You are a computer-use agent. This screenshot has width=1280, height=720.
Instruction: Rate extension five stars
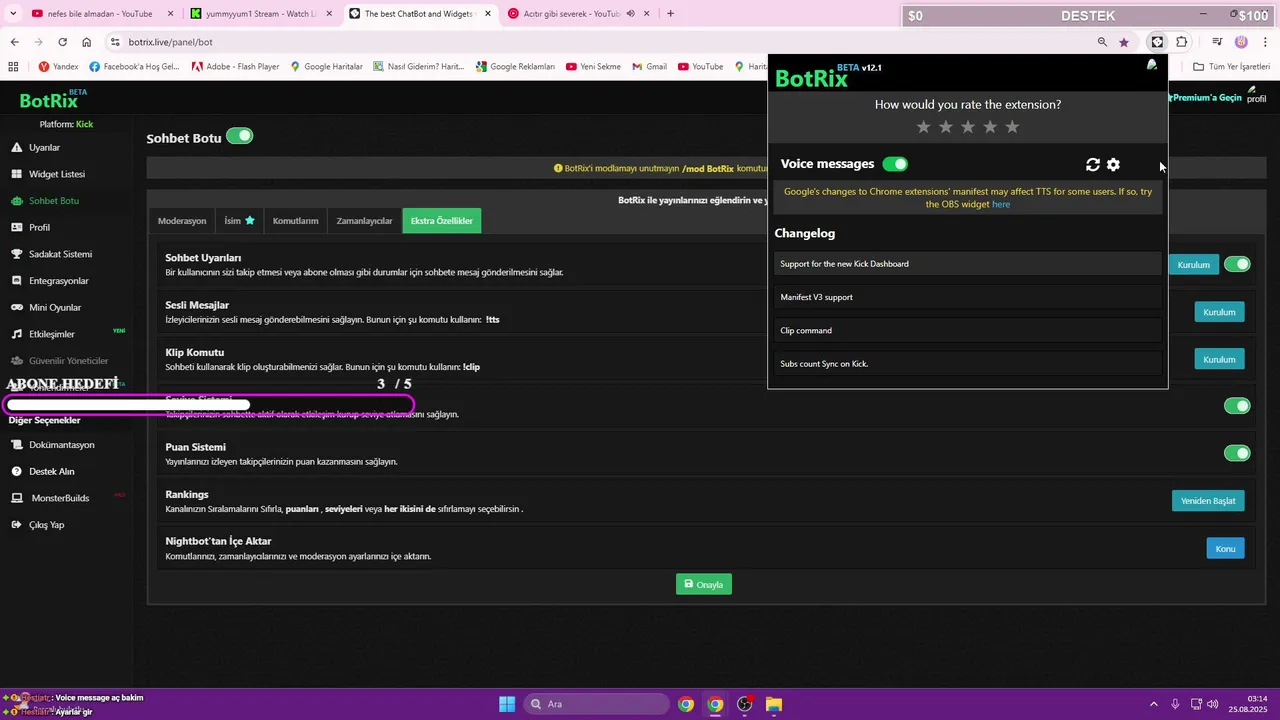pyautogui.click(x=1012, y=127)
